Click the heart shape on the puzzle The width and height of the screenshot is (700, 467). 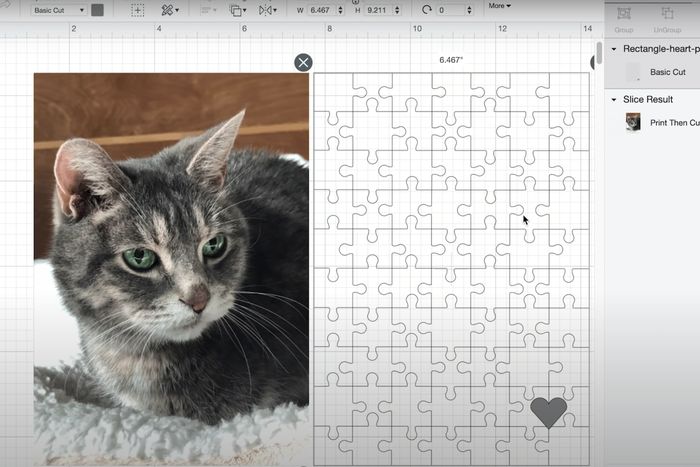pos(548,412)
